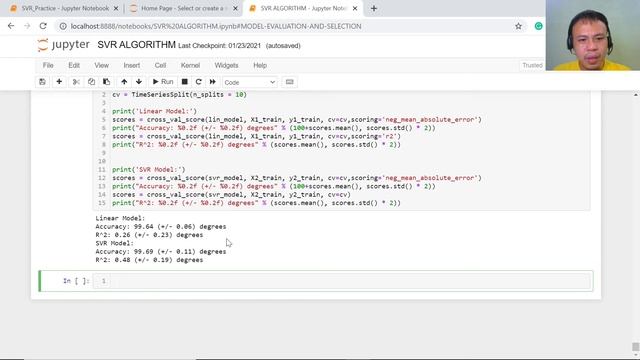Go forward in browser history
The image size is (640, 360).
[x=27, y=26]
